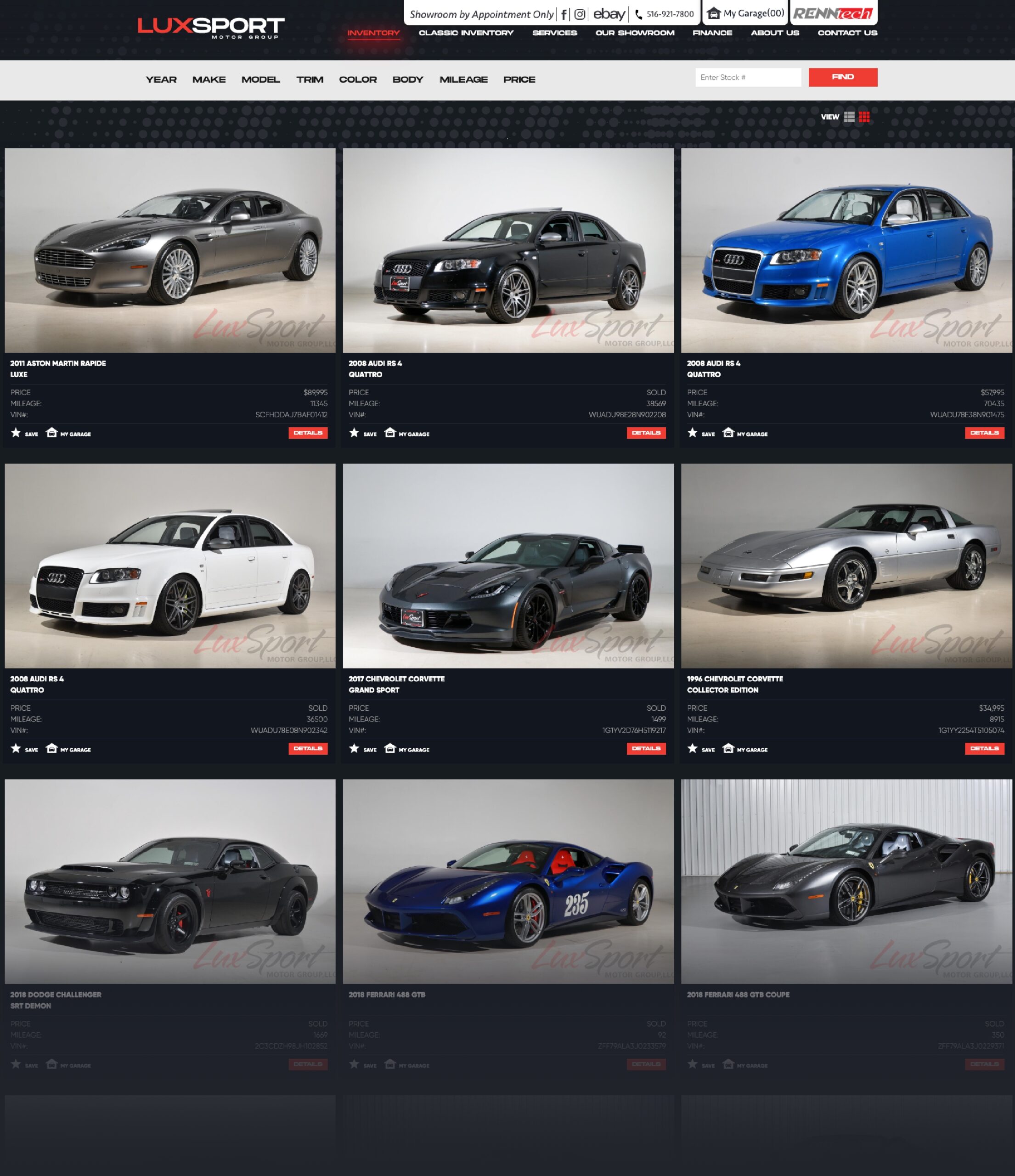This screenshot has width=1015, height=1176.
Task: Open the Facebook icon in top bar
Action: [x=564, y=14]
